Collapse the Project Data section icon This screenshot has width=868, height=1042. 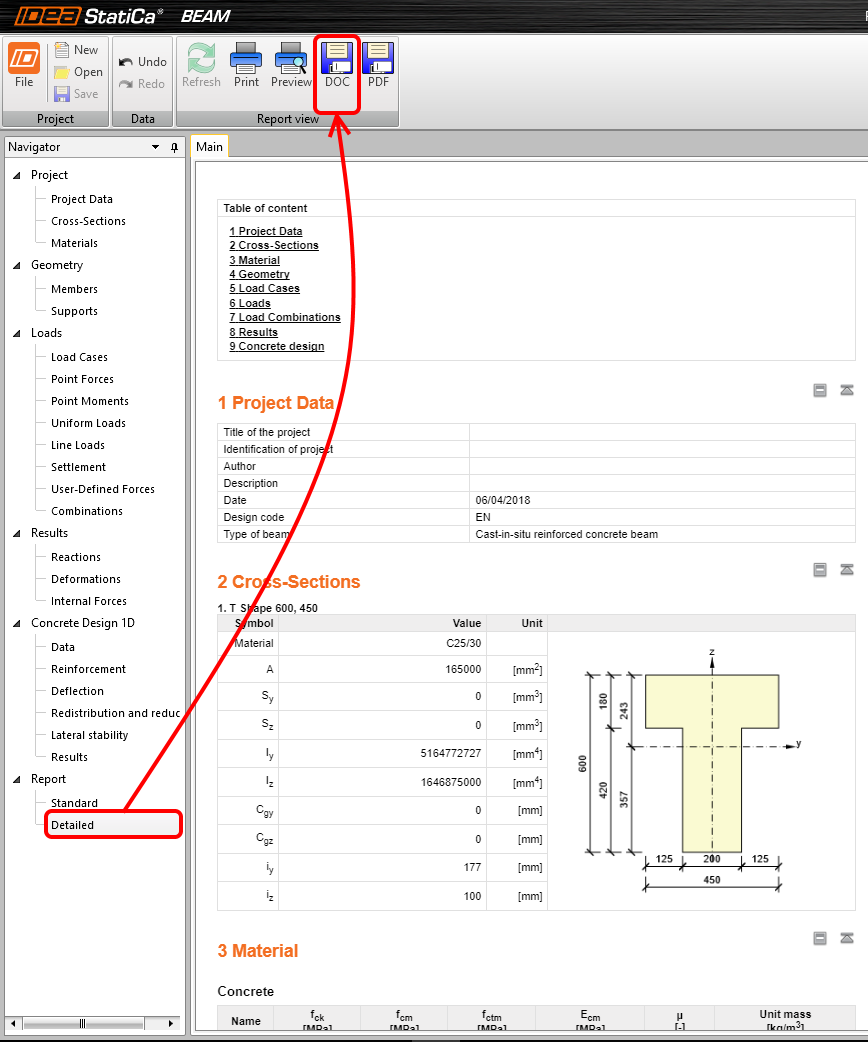(x=820, y=391)
